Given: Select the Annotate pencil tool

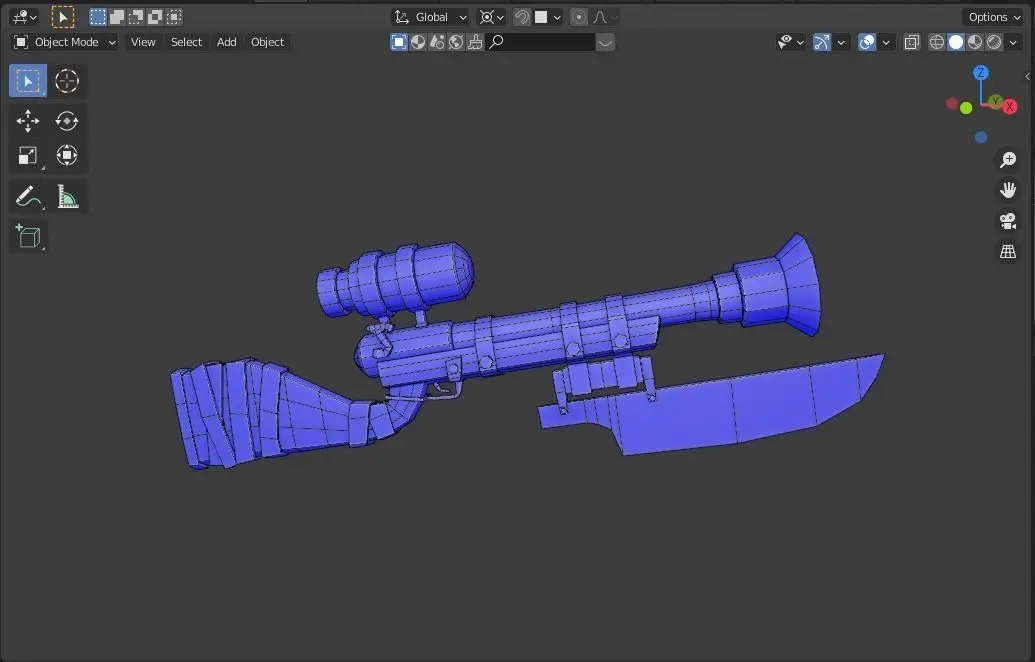Looking at the screenshot, I should (x=28, y=197).
